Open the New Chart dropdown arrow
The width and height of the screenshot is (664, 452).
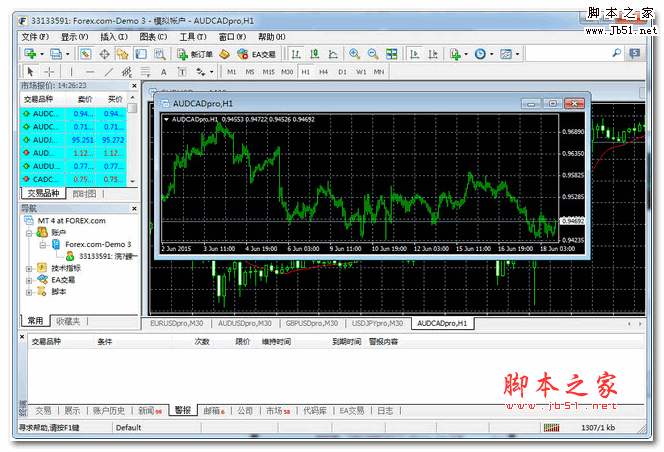42,54
